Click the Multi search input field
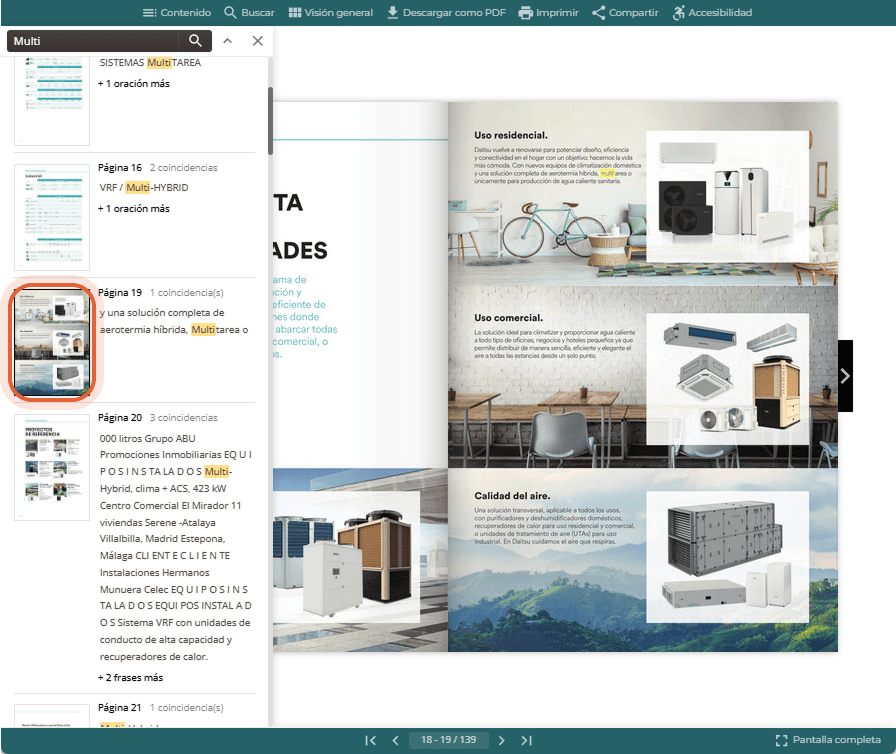Viewport: 896px width, 754px height. 94,41
